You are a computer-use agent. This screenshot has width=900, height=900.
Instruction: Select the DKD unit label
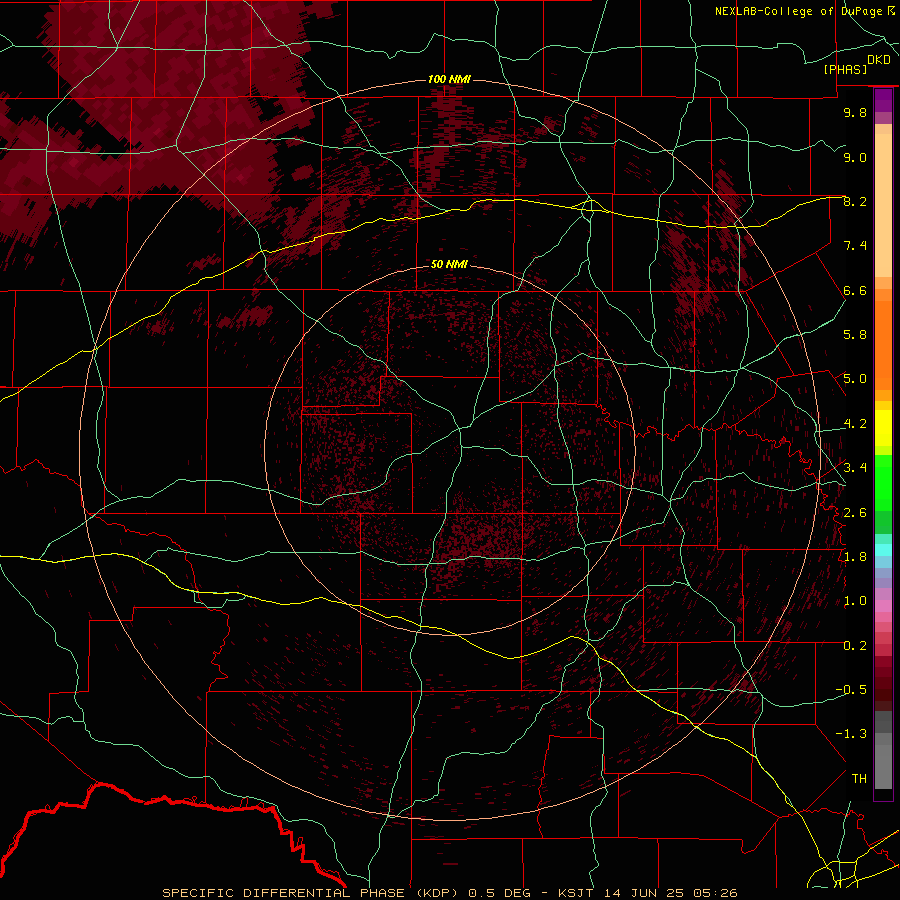[879, 59]
